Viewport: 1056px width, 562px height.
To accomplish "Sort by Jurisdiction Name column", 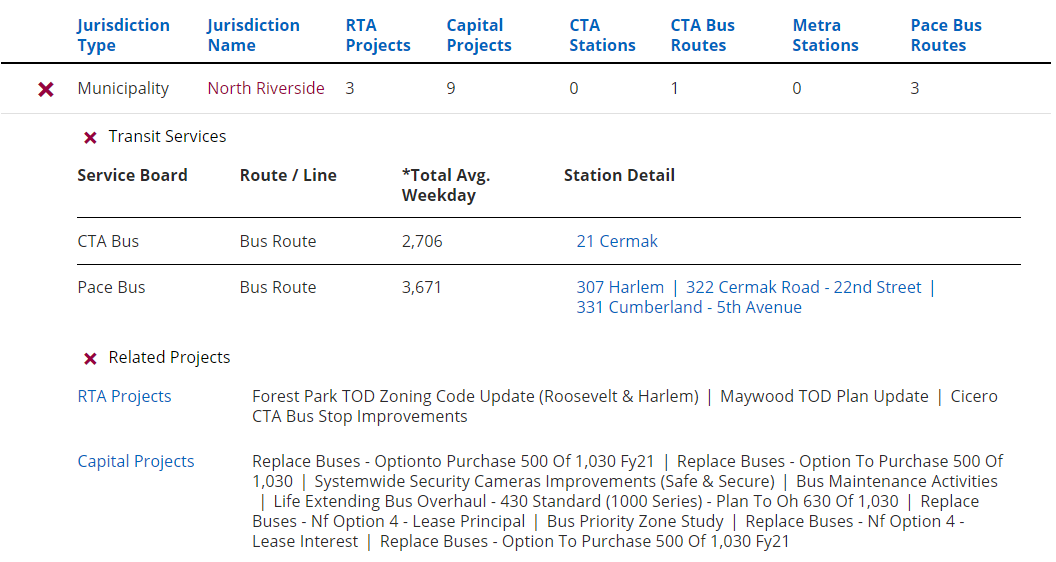I will point(253,35).
